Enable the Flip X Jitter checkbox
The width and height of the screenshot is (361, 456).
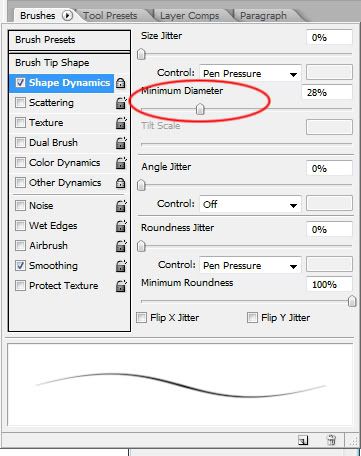[x=141, y=317]
